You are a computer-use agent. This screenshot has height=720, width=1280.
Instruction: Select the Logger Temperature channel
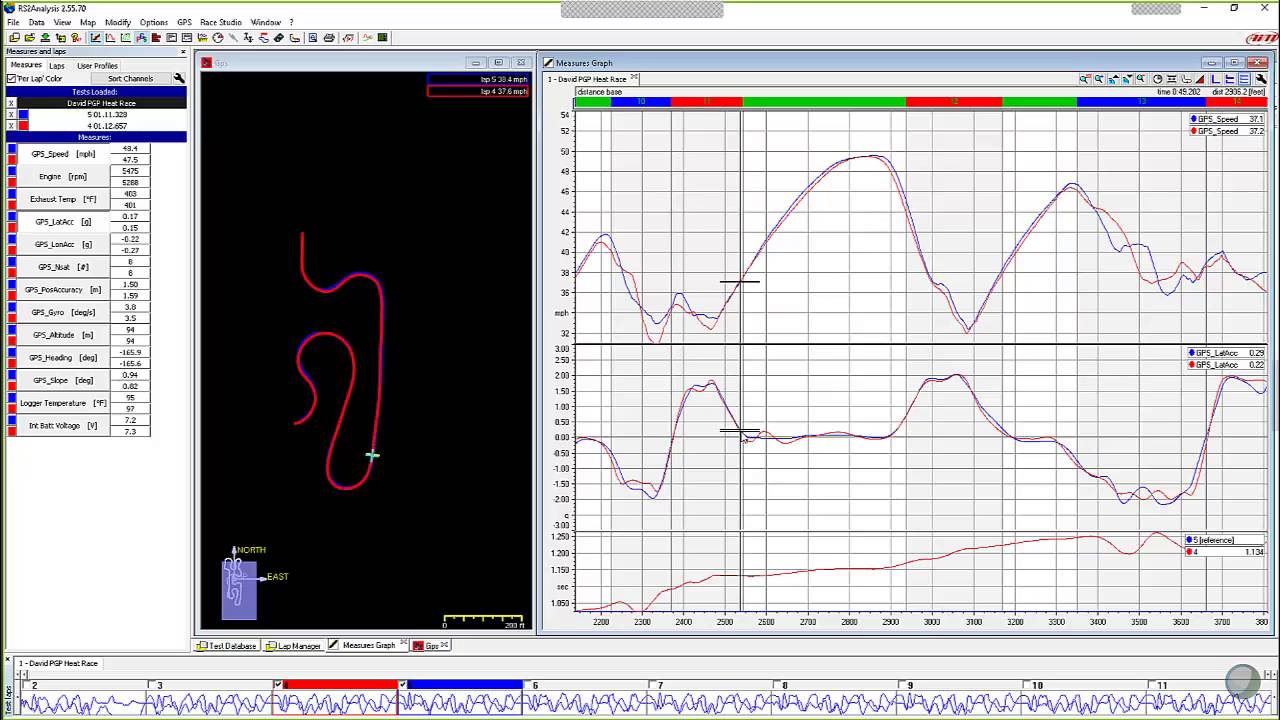pos(63,403)
